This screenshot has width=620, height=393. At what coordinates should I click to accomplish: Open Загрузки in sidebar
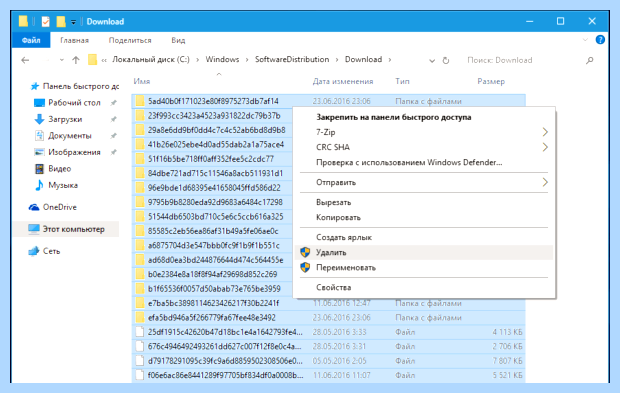pyautogui.click(x=59, y=119)
